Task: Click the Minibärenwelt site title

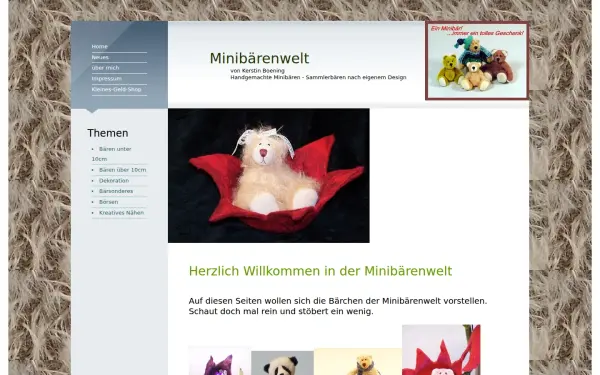Action: coord(259,58)
